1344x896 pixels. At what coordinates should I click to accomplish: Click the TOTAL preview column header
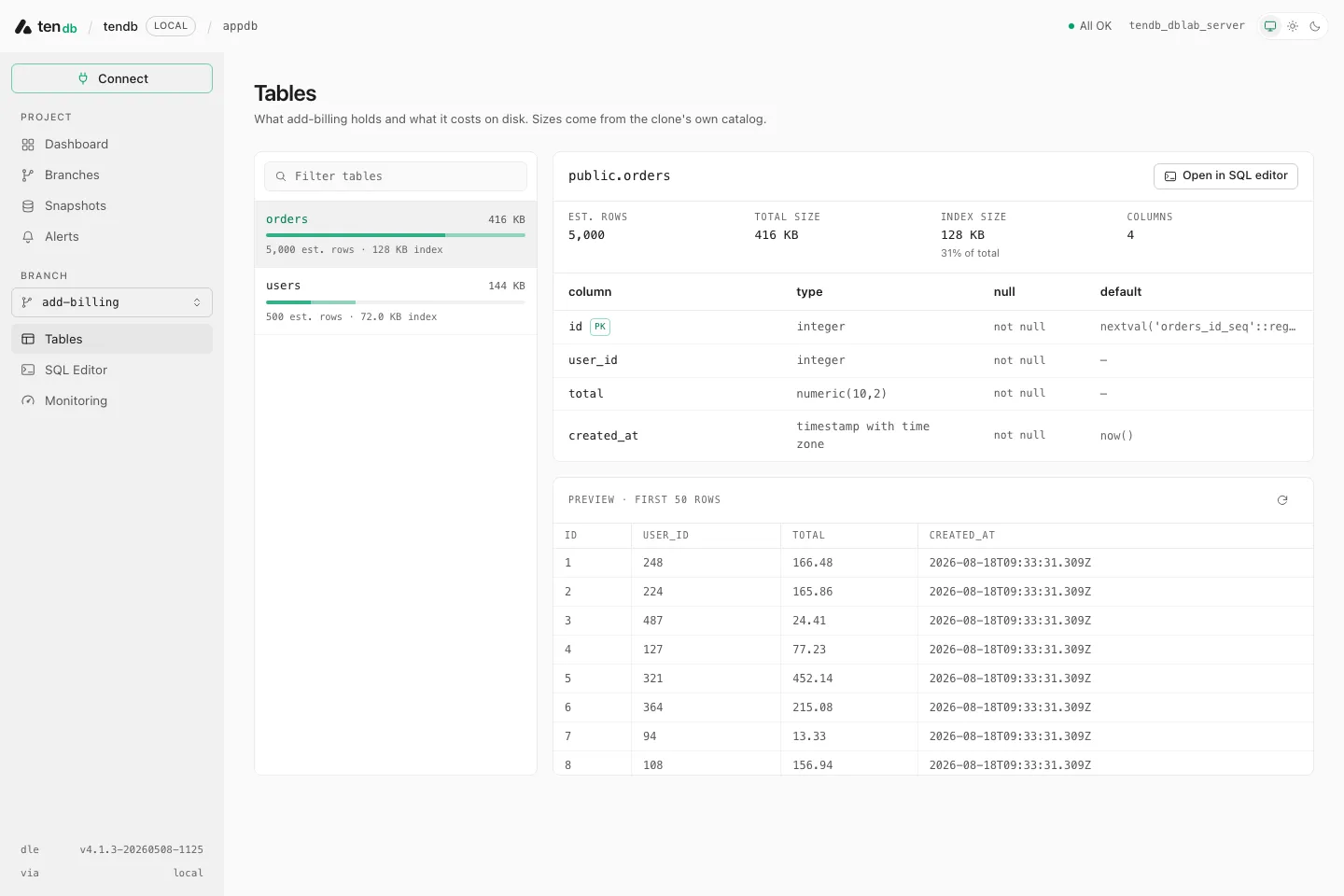(x=809, y=536)
